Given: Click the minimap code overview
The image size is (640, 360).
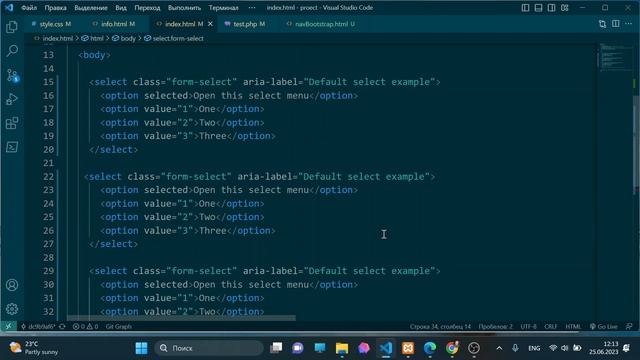Looking at the screenshot, I should (x=615, y=57).
